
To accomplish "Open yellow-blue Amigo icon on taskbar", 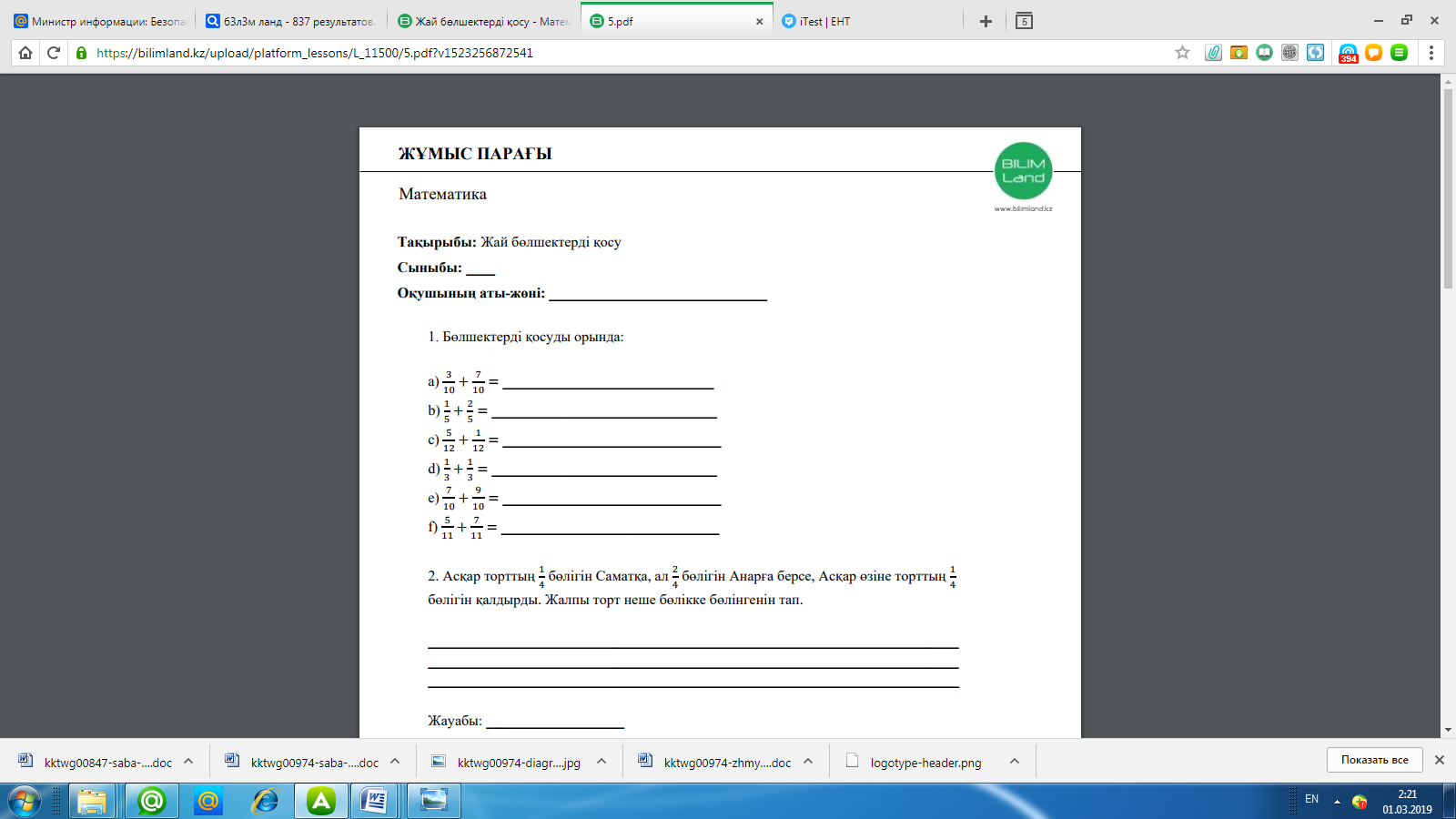I will (x=208, y=802).
